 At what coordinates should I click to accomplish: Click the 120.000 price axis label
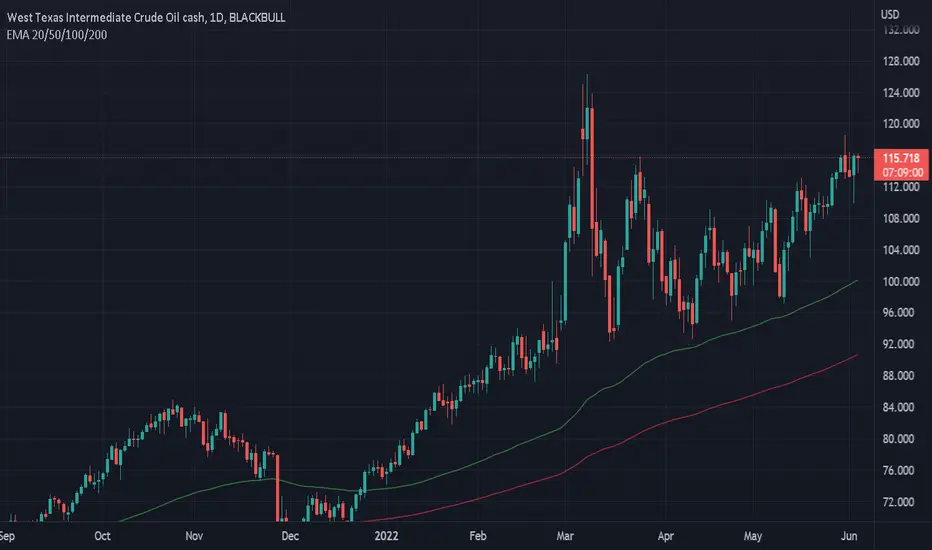click(x=901, y=124)
